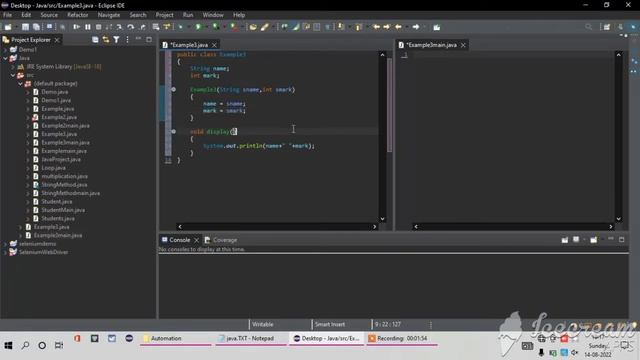Click the Example3.java editor vertical scrollbar
This screenshot has height=360, width=640.
click(382, 136)
